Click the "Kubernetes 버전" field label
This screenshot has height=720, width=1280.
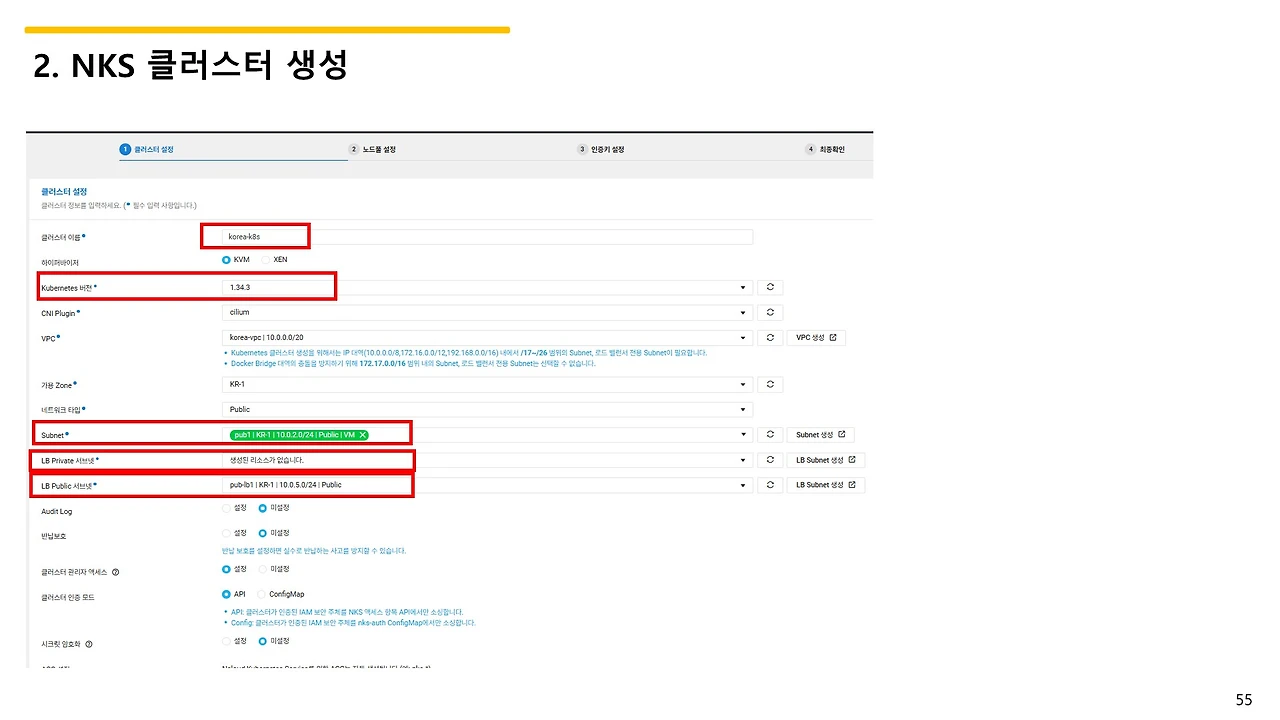click(x=69, y=288)
